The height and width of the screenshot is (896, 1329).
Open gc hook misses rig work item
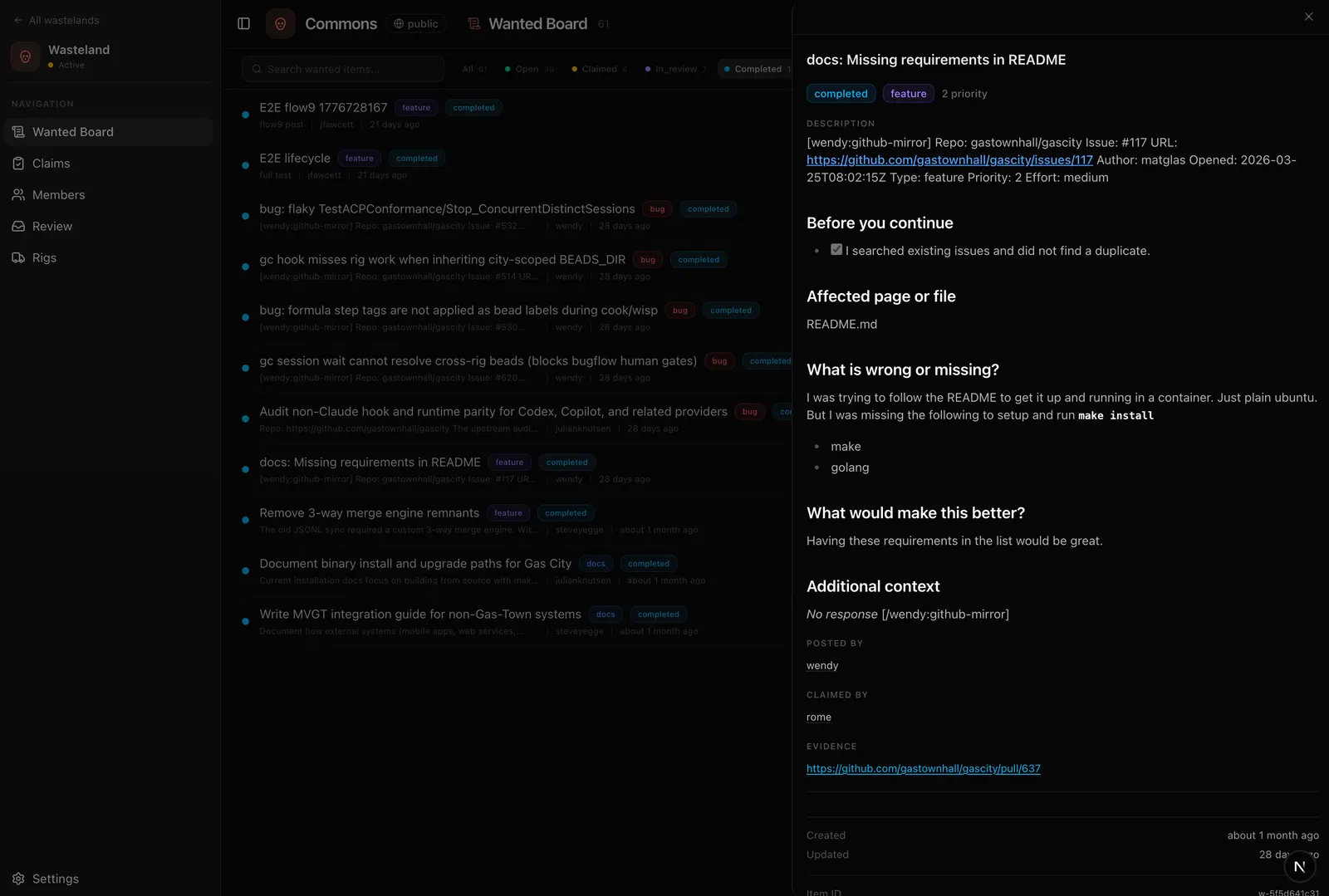click(442, 259)
